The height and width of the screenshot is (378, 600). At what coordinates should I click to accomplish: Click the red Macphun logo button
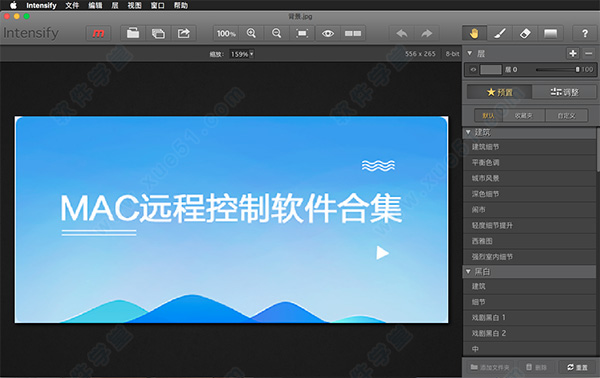pos(98,34)
